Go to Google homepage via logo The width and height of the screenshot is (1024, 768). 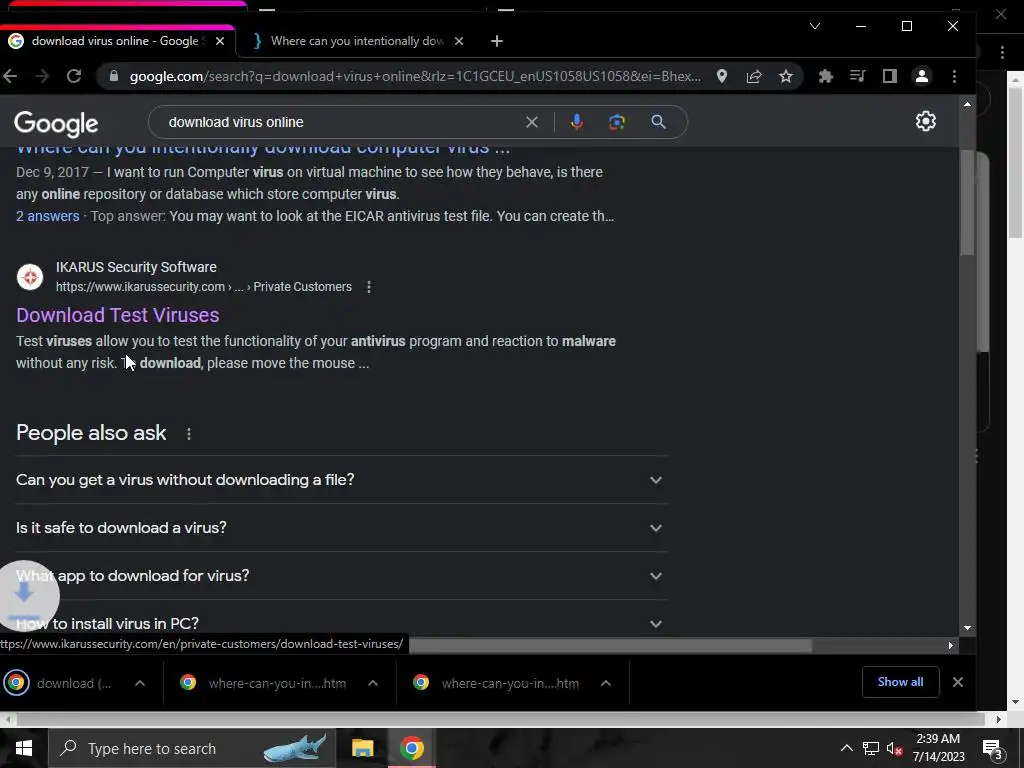56,123
